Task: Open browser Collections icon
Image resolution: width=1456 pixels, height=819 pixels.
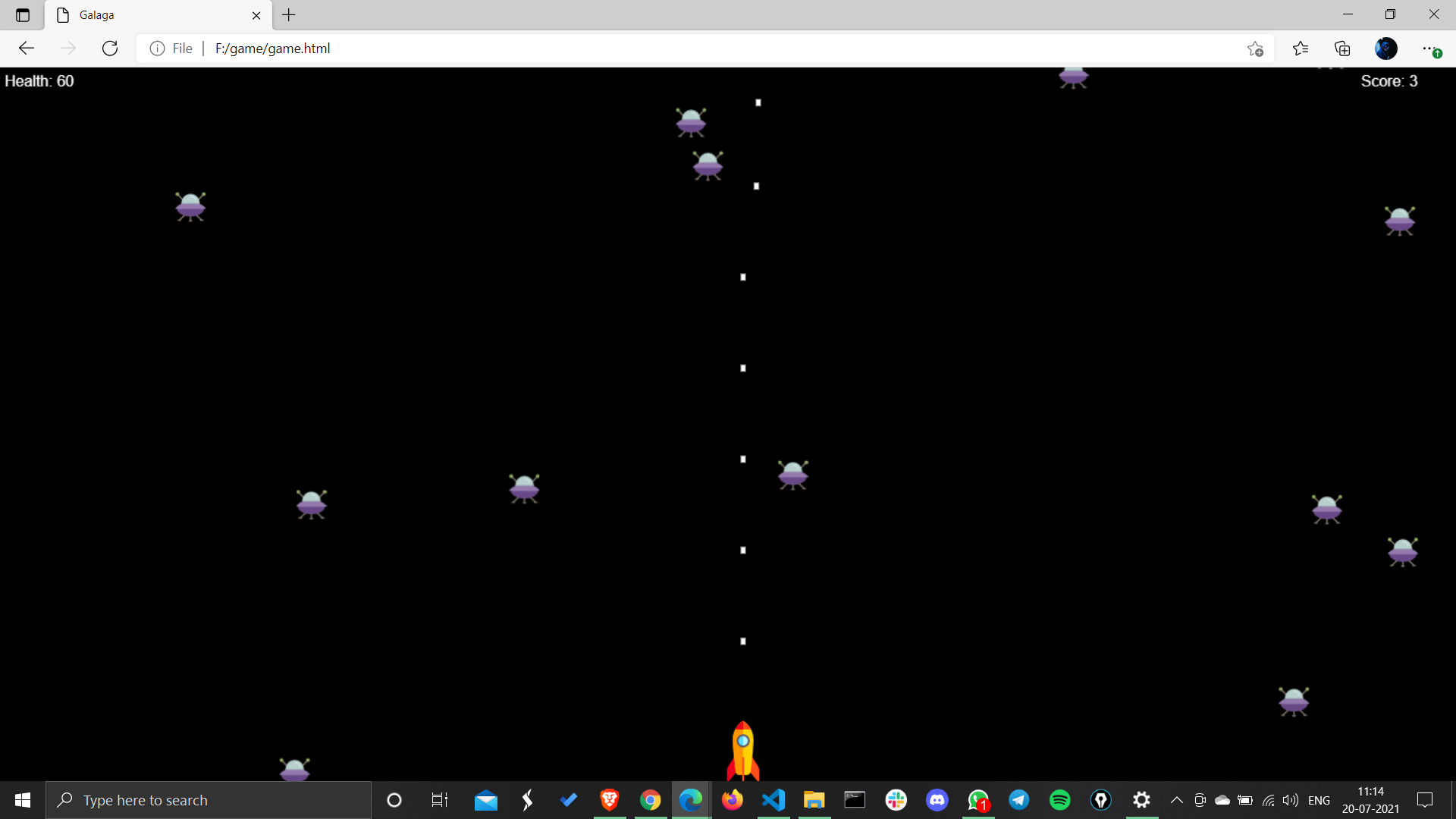Action: tap(1342, 49)
